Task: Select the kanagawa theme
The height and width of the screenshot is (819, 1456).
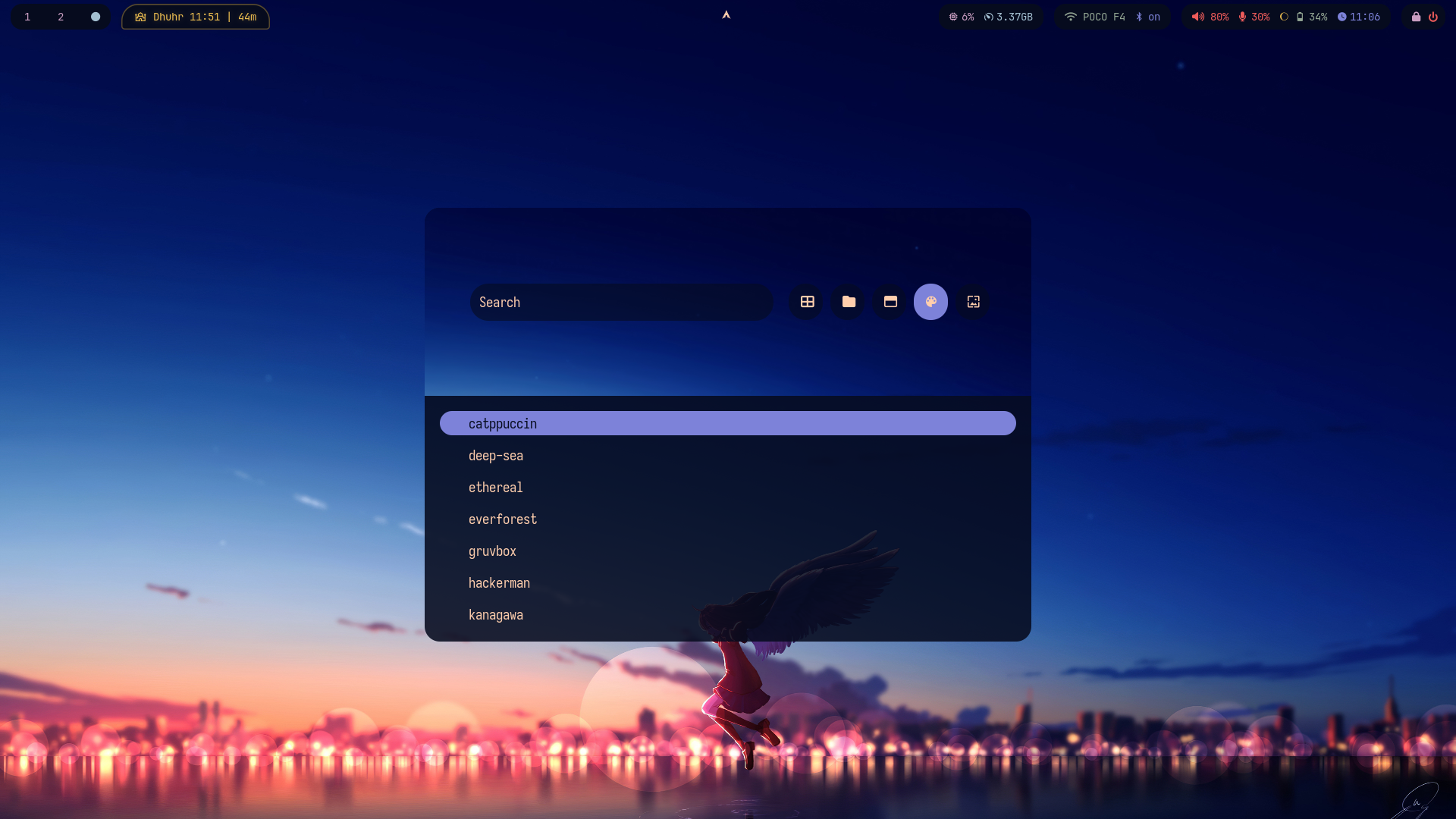Action: [728, 614]
